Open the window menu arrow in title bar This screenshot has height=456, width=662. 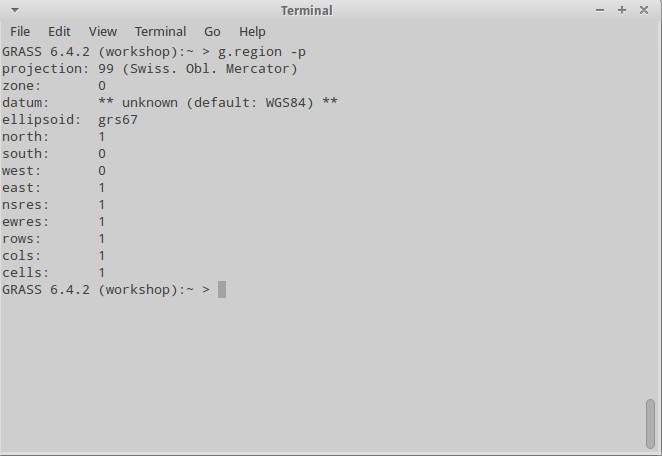(x=15, y=10)
